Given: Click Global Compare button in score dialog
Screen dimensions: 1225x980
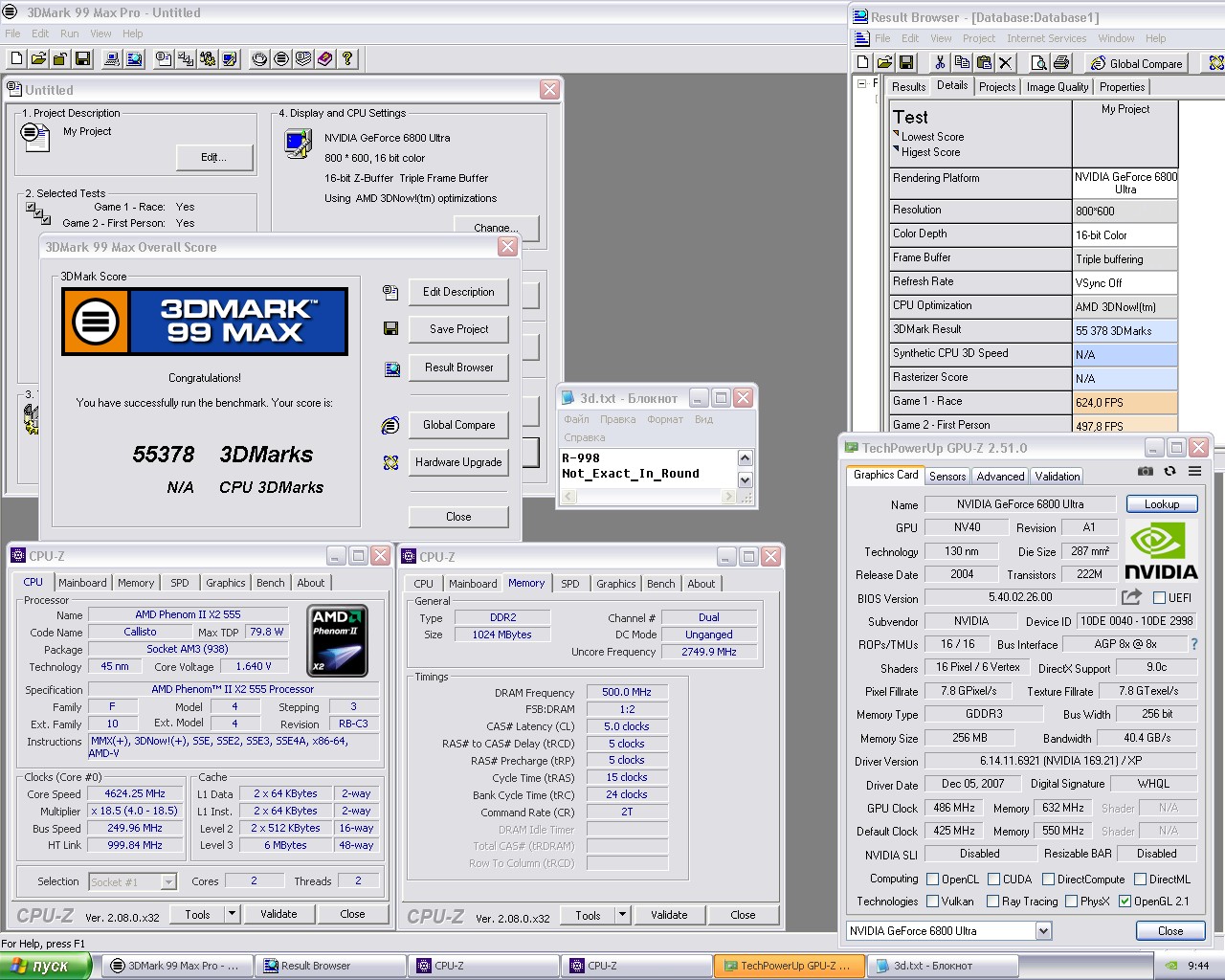Looking at the screenshot, I should (459, 425).
